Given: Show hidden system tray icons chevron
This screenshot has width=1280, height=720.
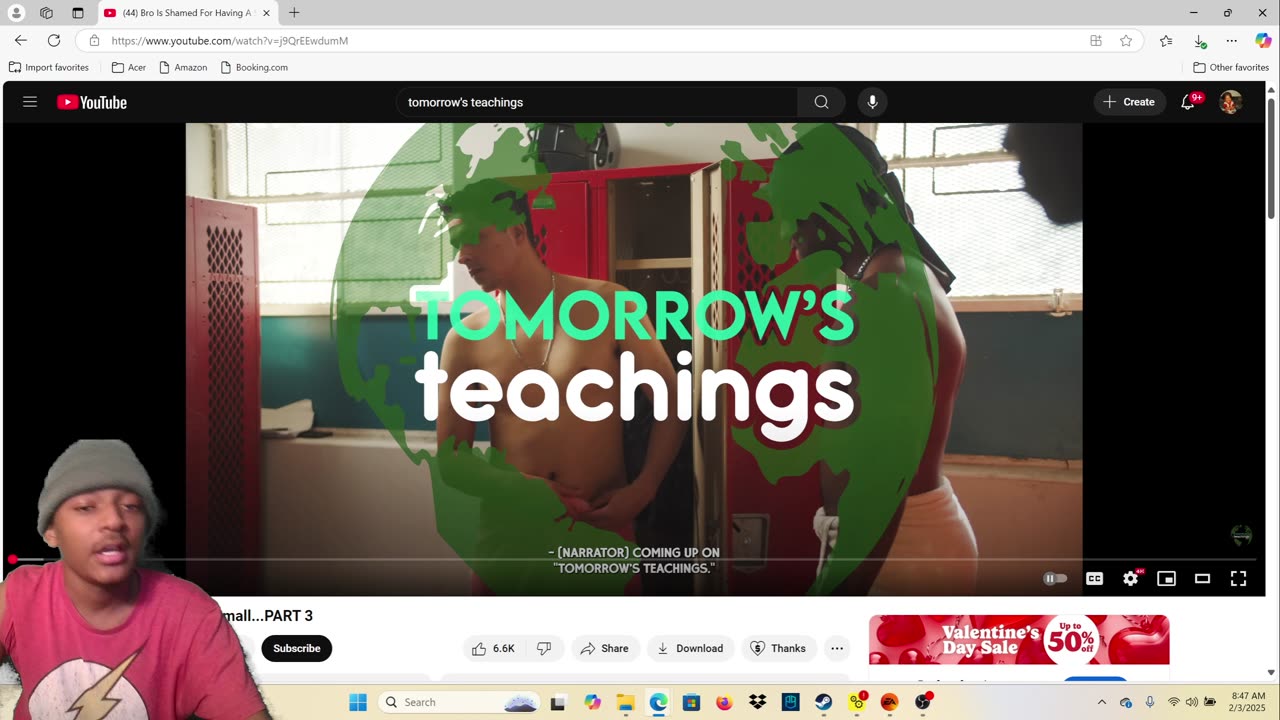Looking at the screenshot, I should click(x=1101, y=702).
